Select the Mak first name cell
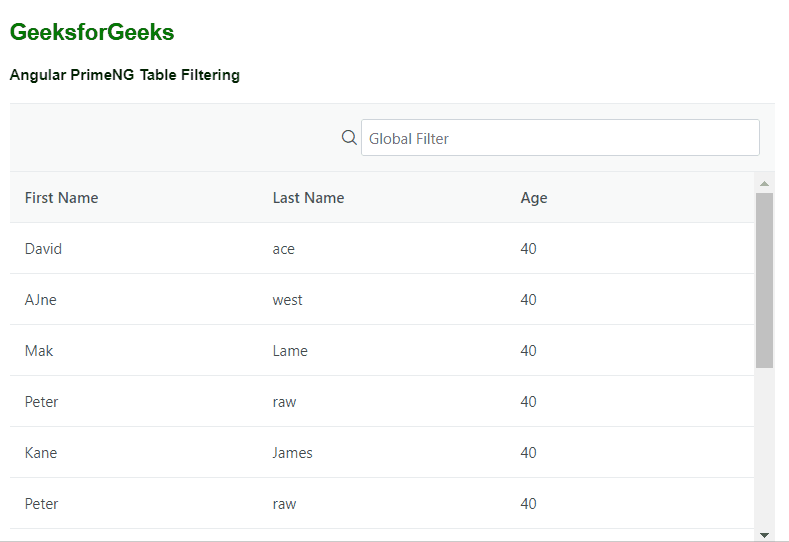Image resolution: width=789 pixels, height=542 pixels. pos(39,351)
